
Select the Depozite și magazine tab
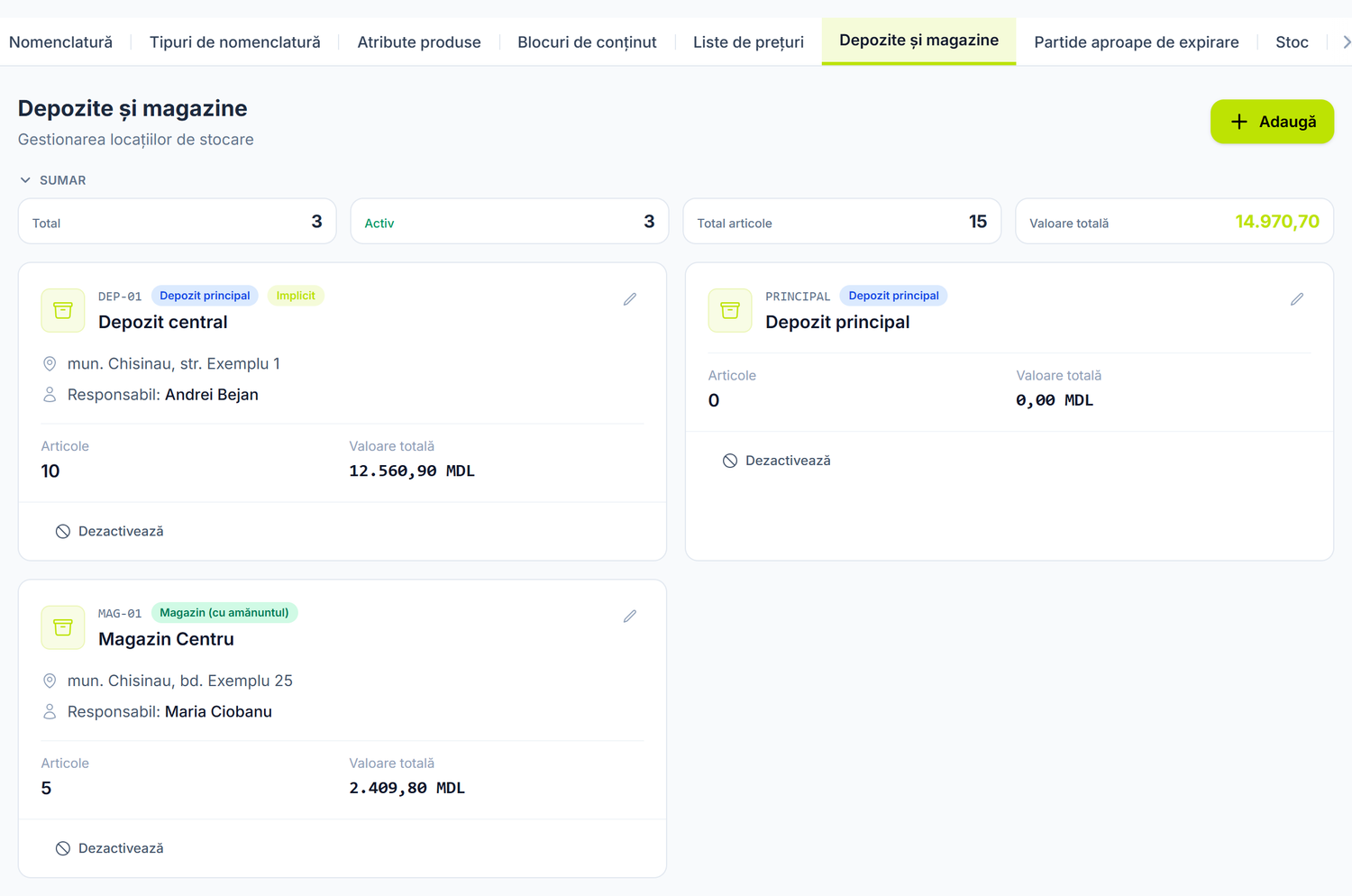[x=918, y=41]
